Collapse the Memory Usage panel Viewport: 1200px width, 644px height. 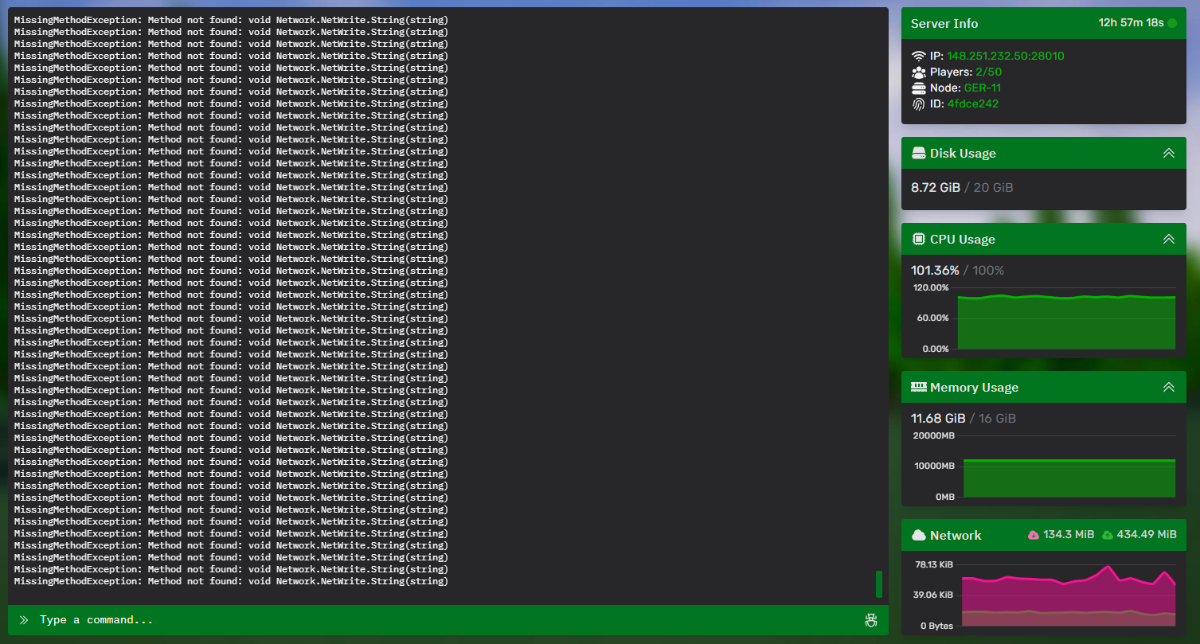1168,387
